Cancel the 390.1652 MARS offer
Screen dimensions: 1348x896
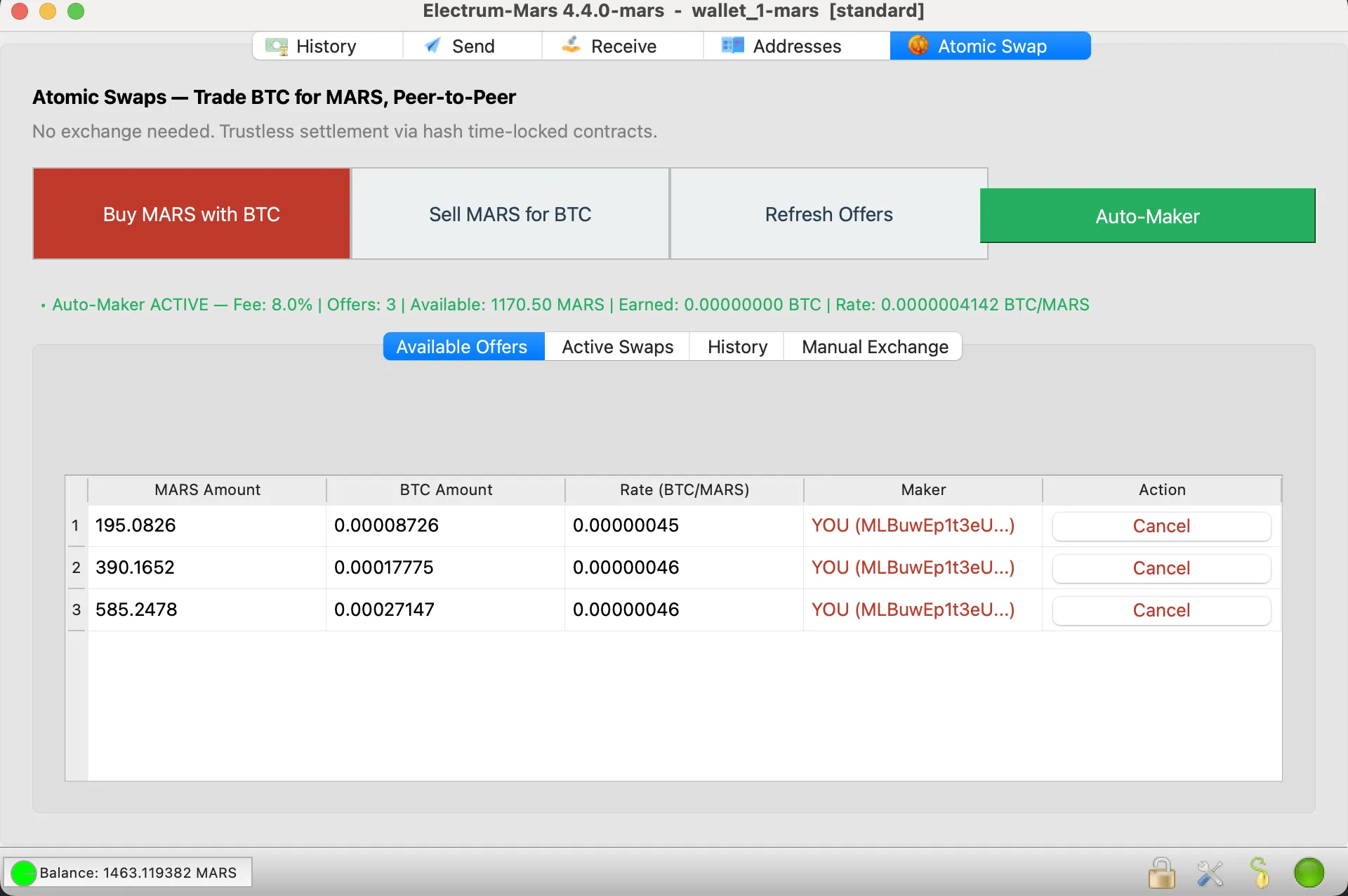click(1161, 568)
